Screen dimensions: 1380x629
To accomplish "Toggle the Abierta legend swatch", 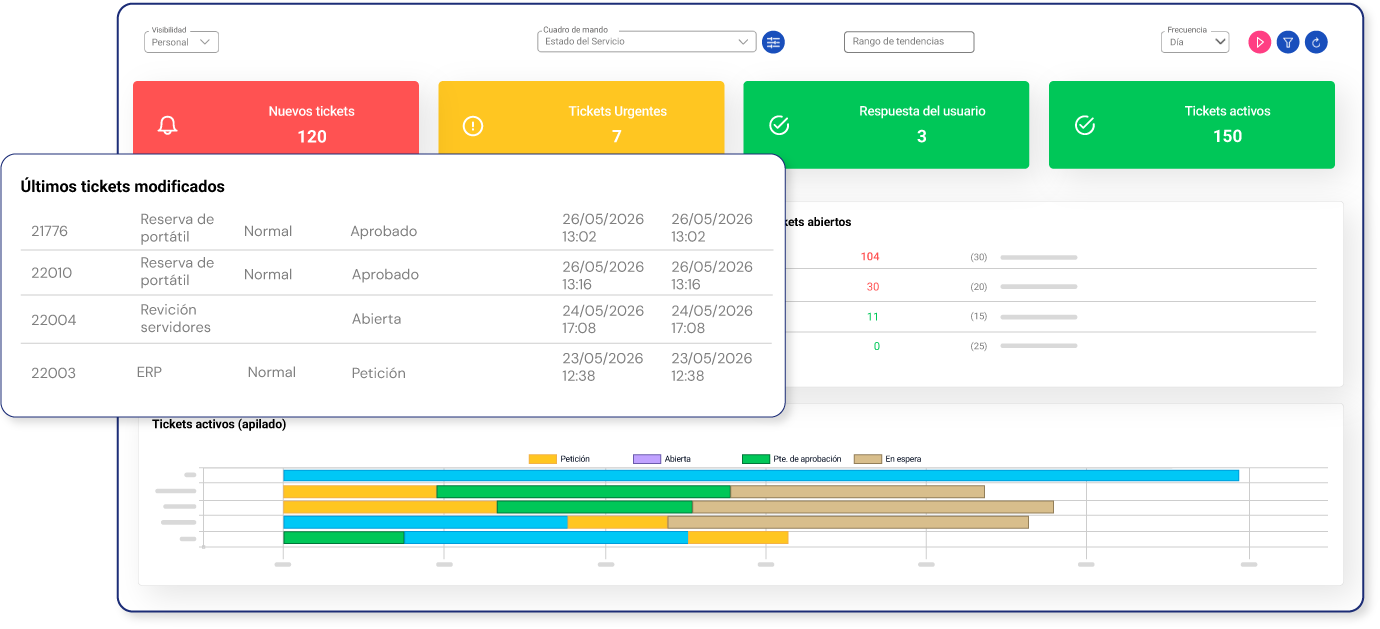I will [x=647, y=459].
